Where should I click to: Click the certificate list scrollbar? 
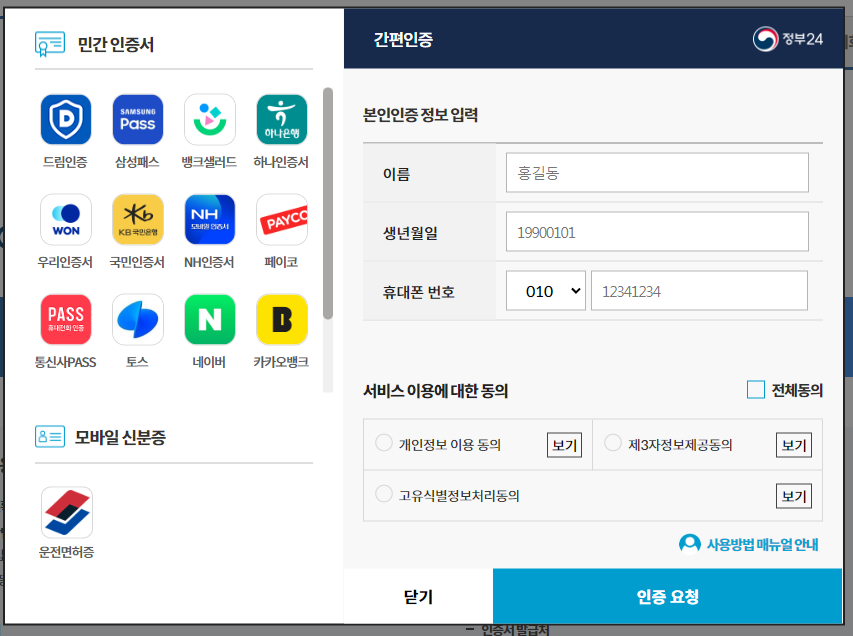(x=327, y=203)
